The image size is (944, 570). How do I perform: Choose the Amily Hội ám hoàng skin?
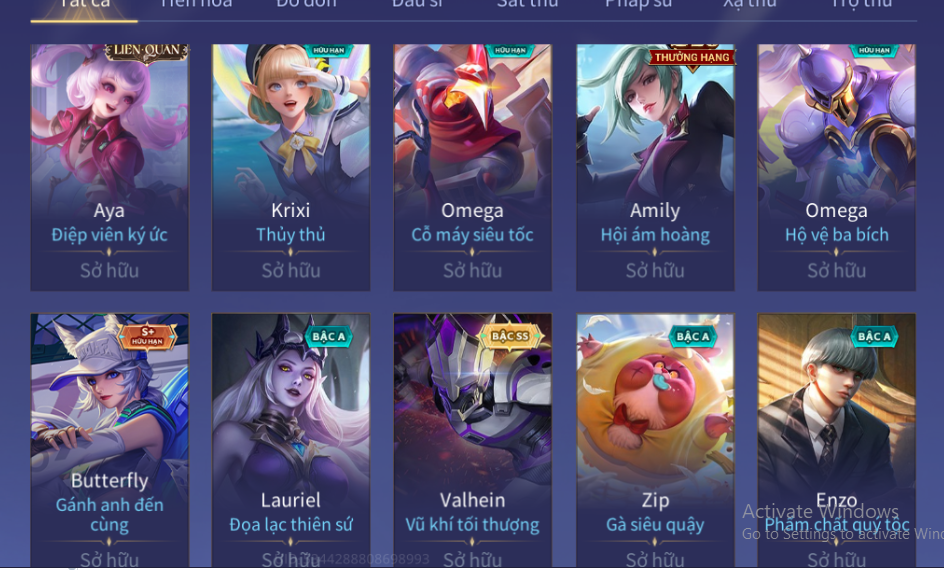(655, 167)
